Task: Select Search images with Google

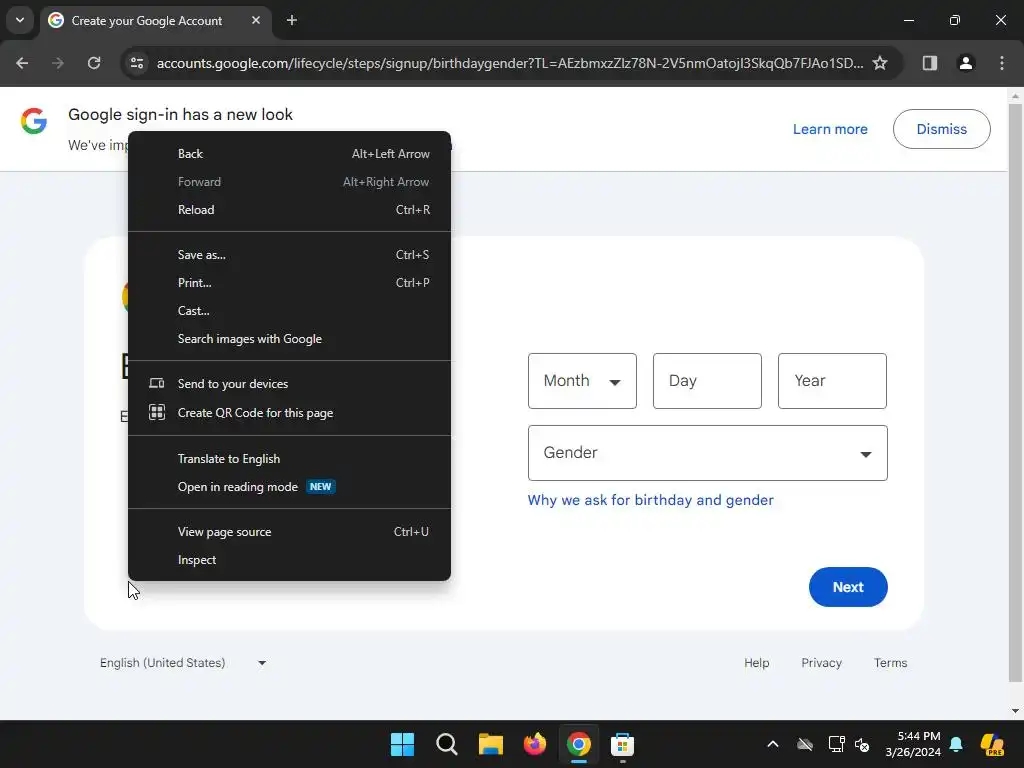Action: click(x=289, y=340)
